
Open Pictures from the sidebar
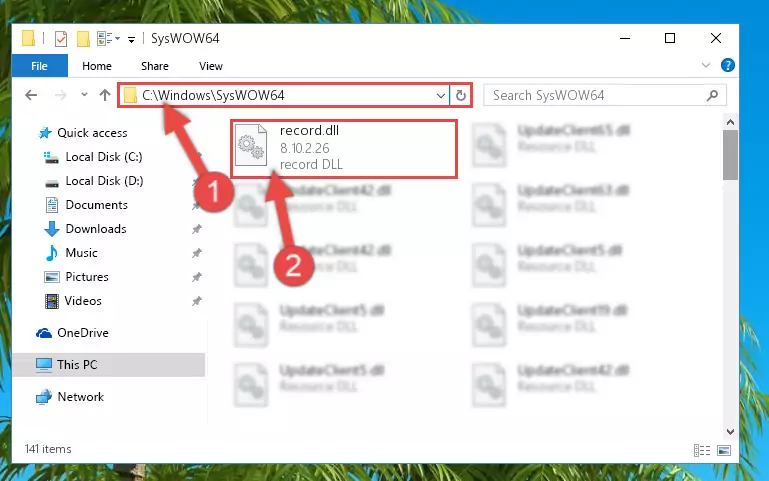tap(87, 277)
